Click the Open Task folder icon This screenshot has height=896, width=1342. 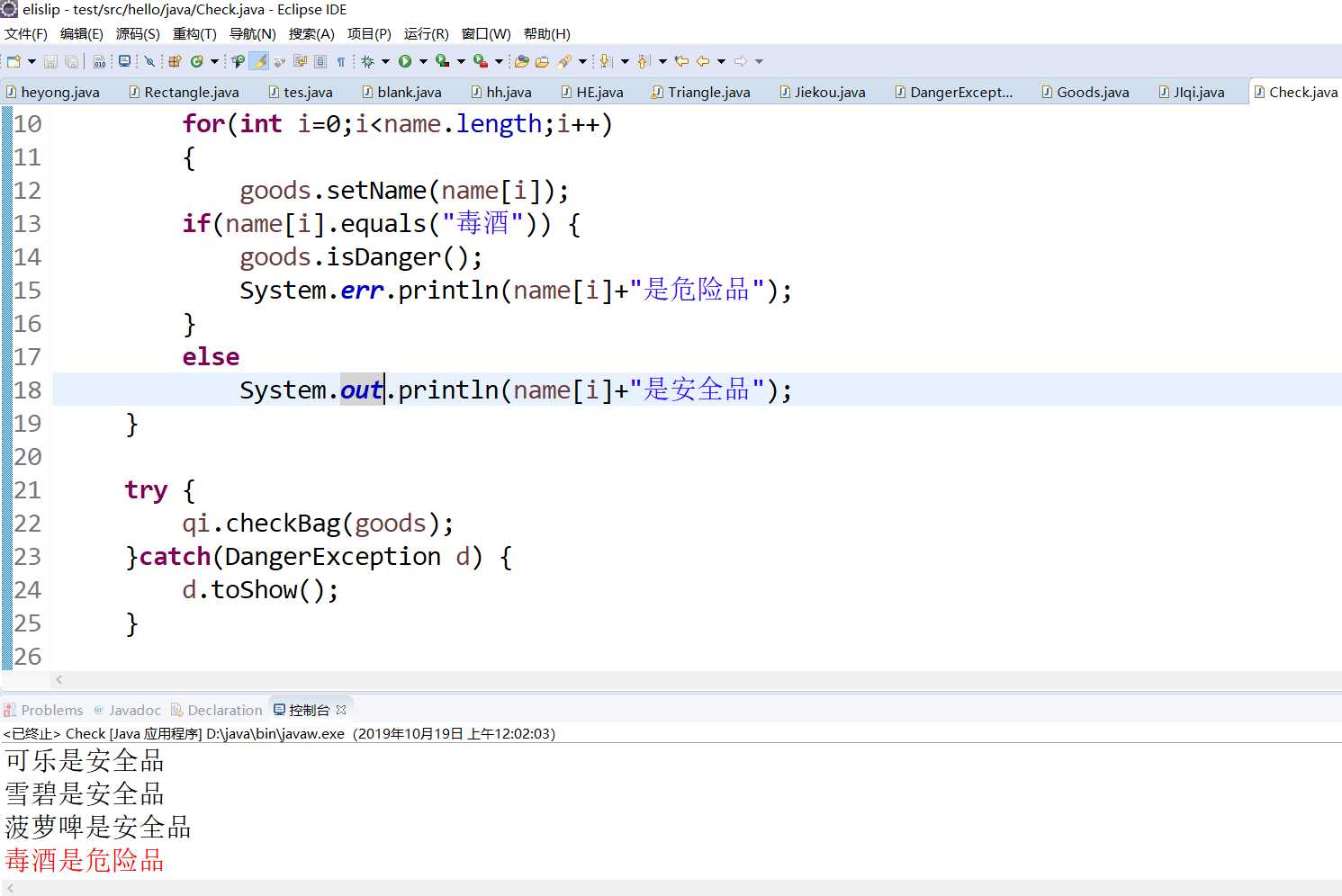[542, 61]
